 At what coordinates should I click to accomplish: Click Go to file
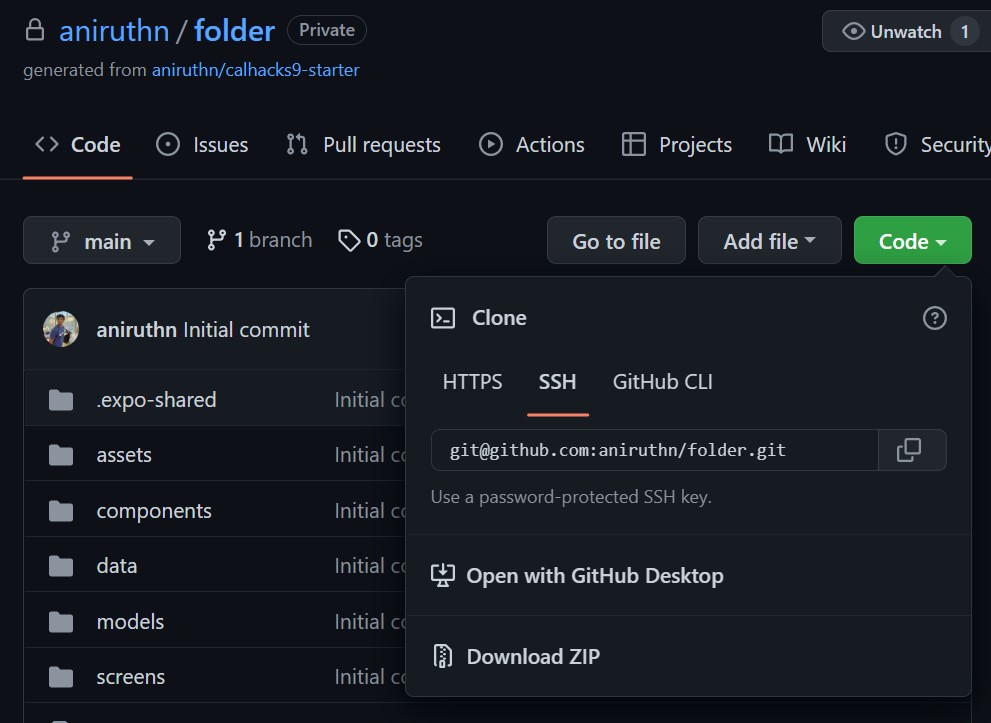point(615,240)
